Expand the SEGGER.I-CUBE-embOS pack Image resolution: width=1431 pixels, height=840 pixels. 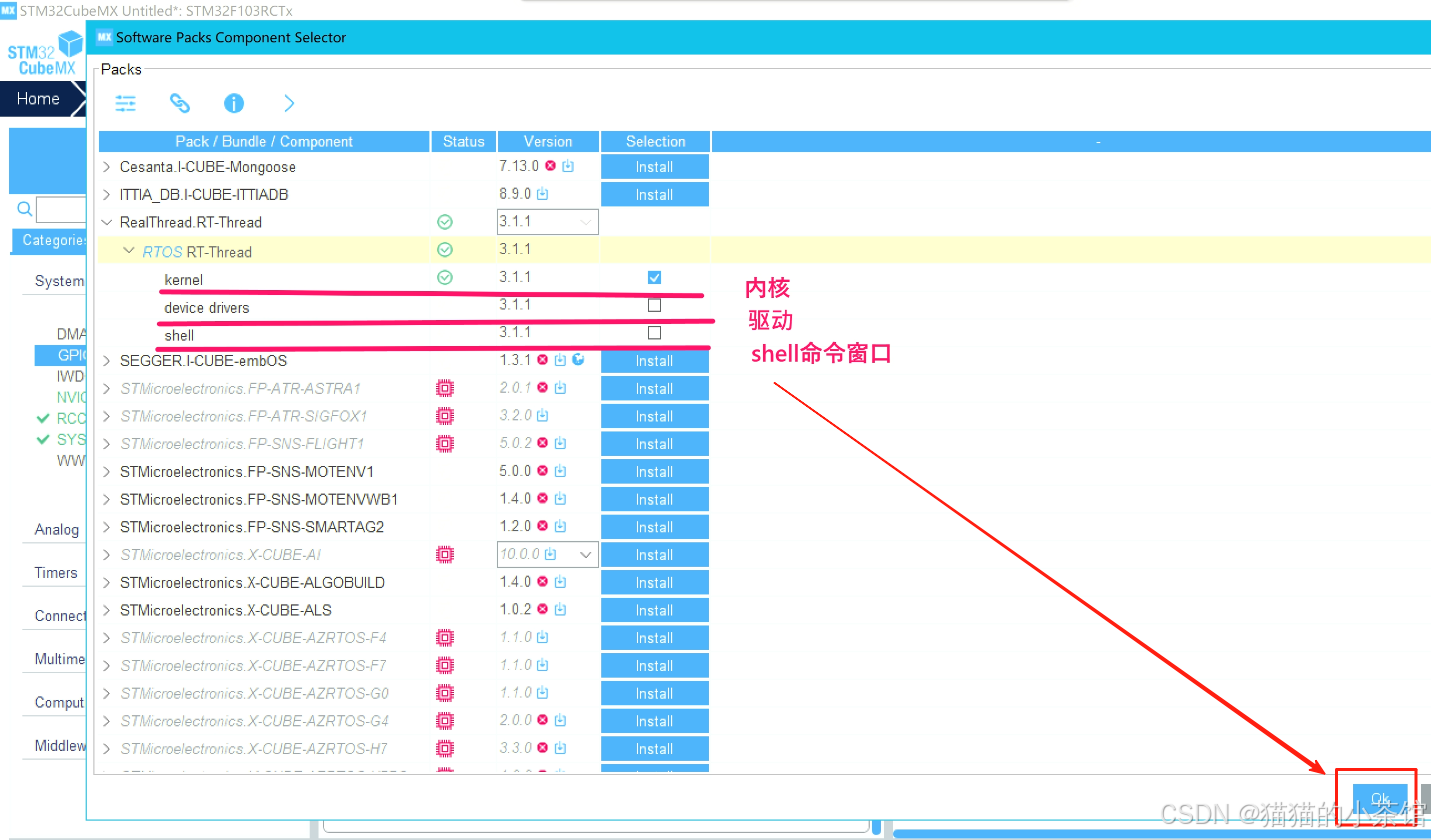pos(107,360)
